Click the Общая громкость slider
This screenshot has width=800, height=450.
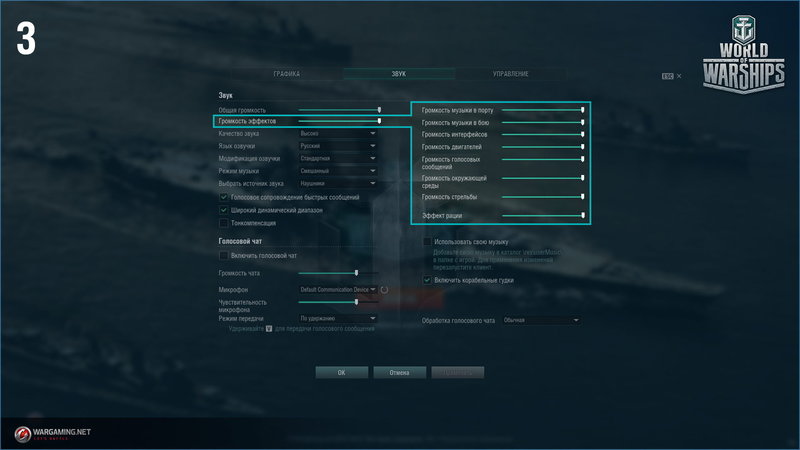[339, 110]
